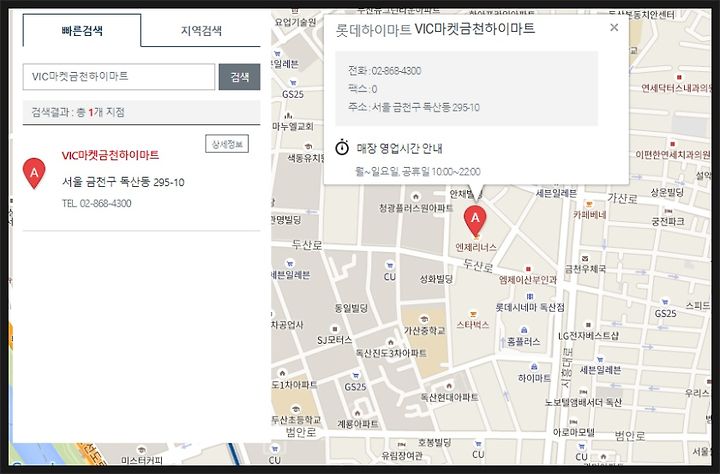The image size is (720, 474).
Task: Click the 호봉빌딩 map label
Action: (434, 442)
